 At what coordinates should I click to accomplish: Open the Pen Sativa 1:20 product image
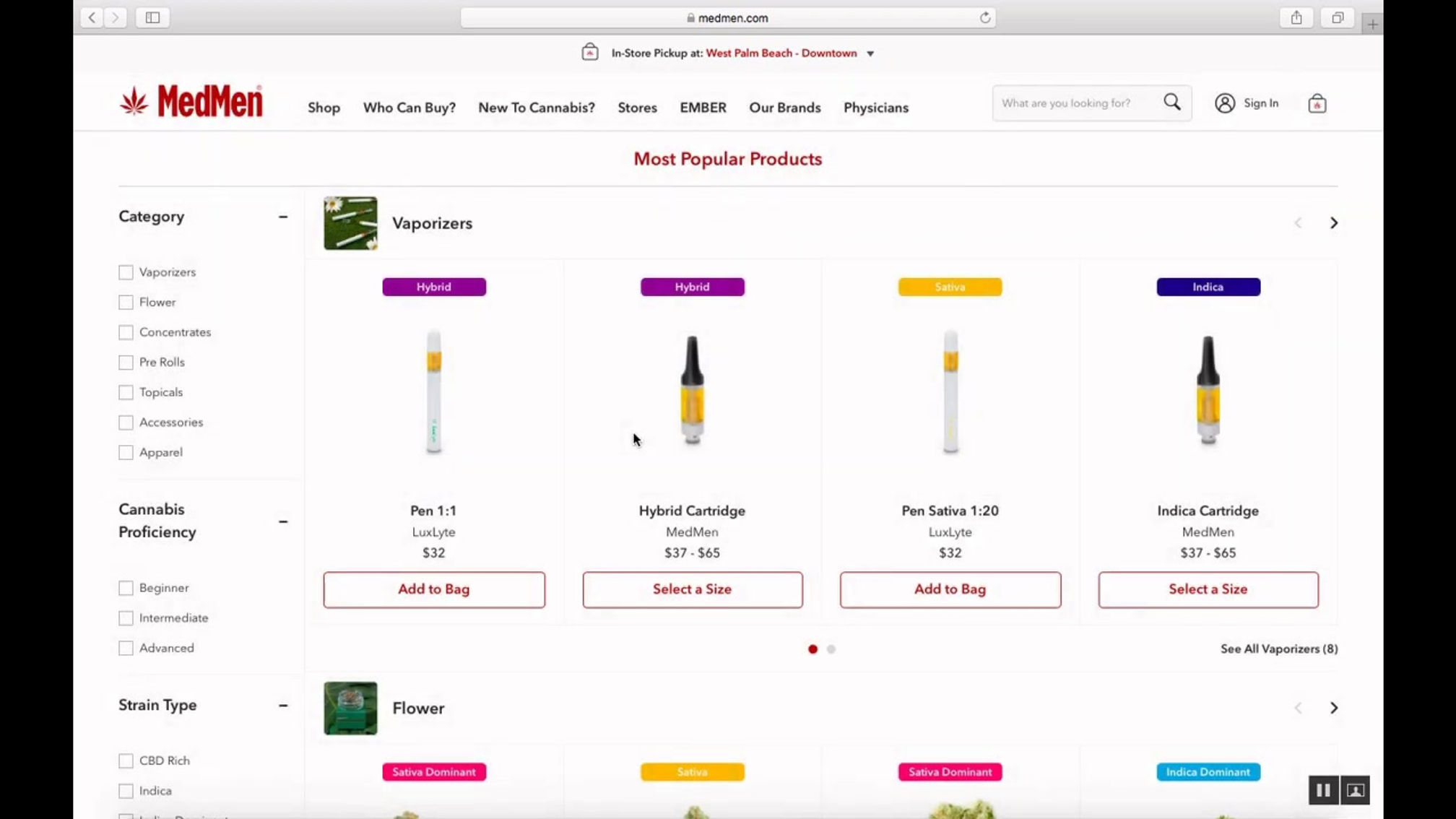point(950,392)
